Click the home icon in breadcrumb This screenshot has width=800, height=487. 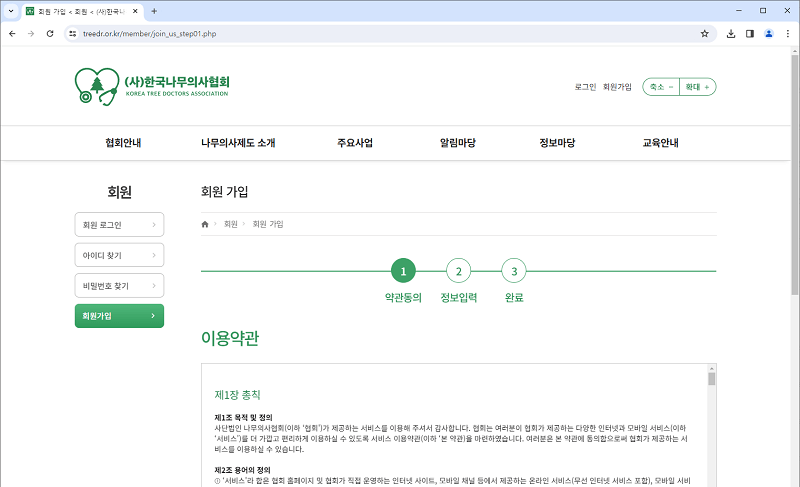click(205, 224)
